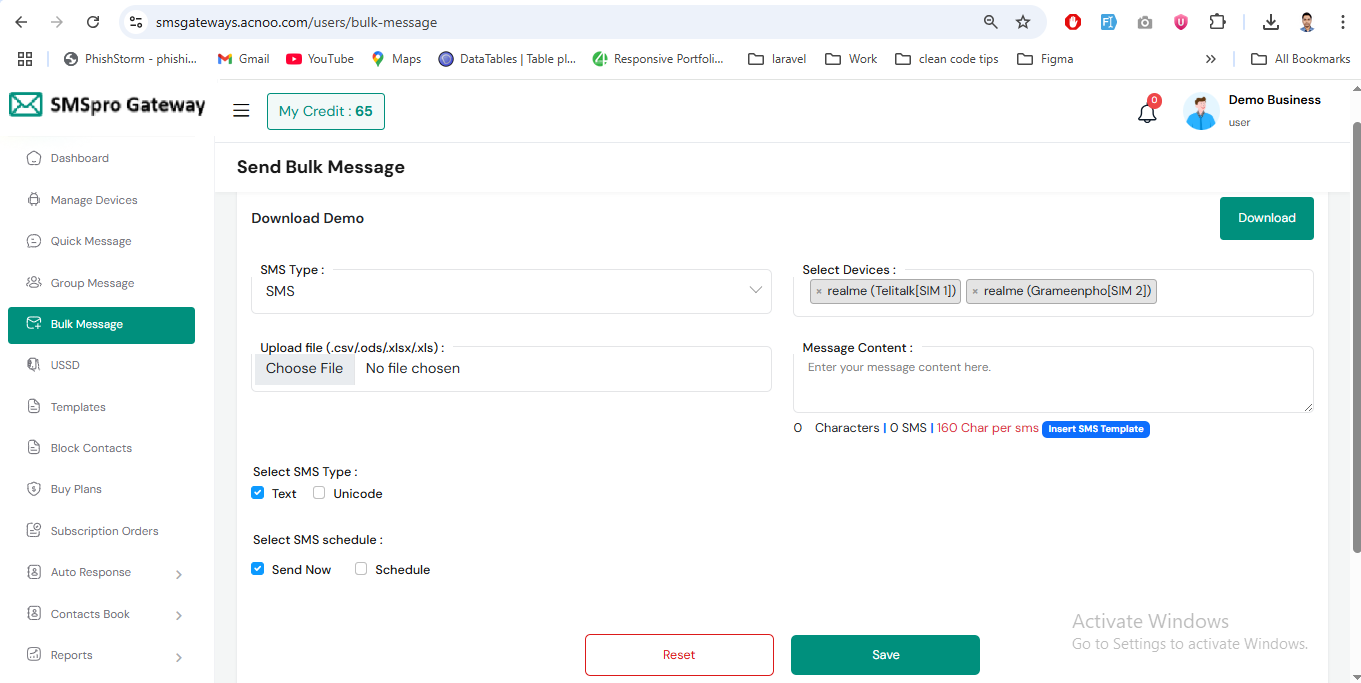Uncheck the Text SMS type checkbox
This screenshot has height=683, width=1361.
tap(258, 493)
